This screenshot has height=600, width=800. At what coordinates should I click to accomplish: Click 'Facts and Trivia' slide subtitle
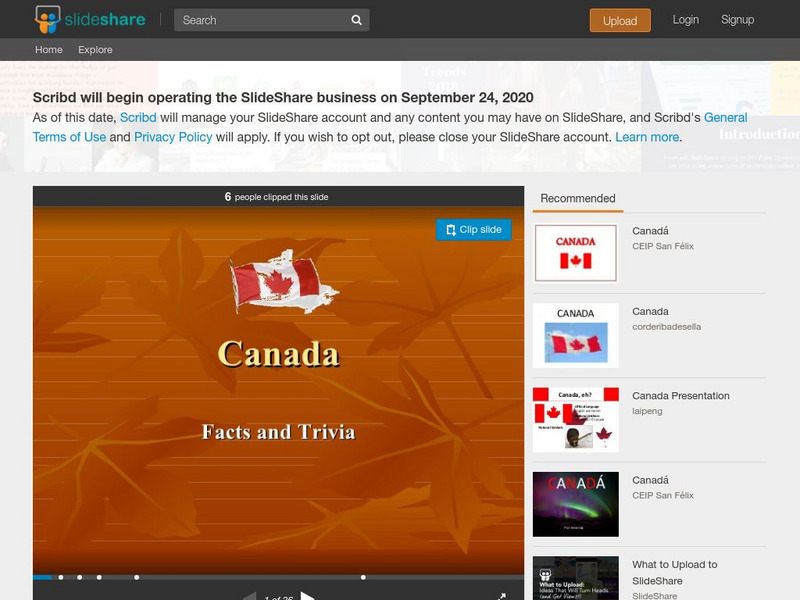(279, 432)
